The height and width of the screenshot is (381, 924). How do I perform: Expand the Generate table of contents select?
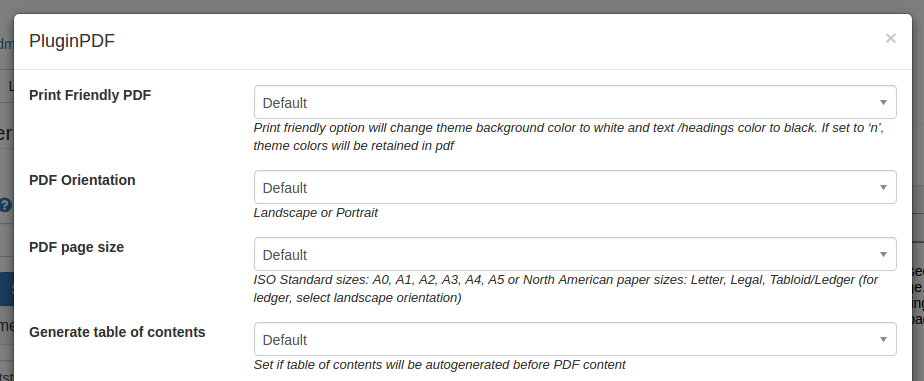pos(575,339)
